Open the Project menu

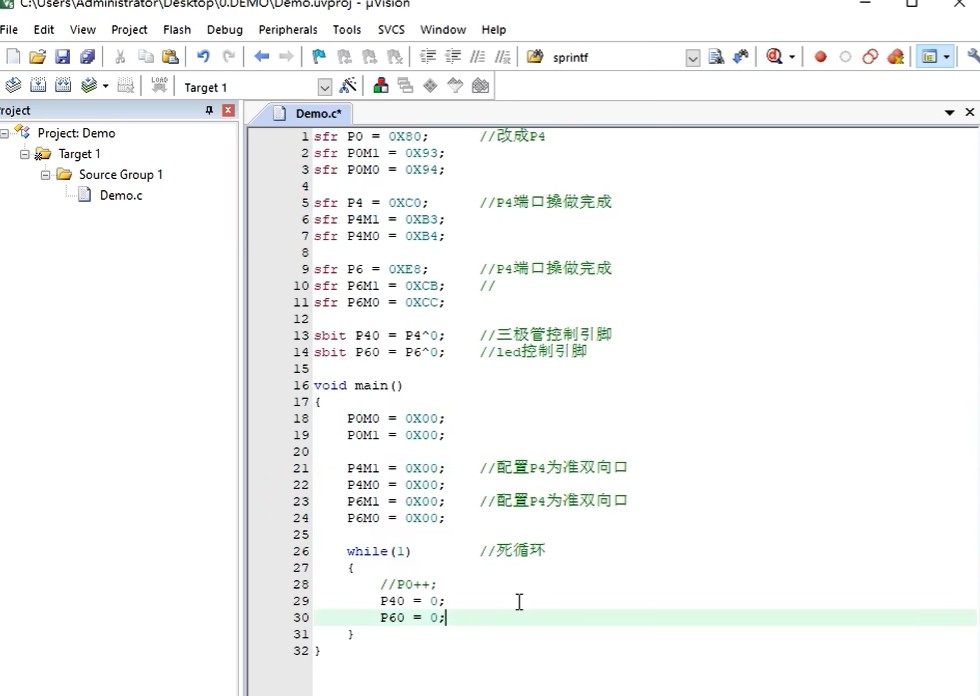(129, 29)
